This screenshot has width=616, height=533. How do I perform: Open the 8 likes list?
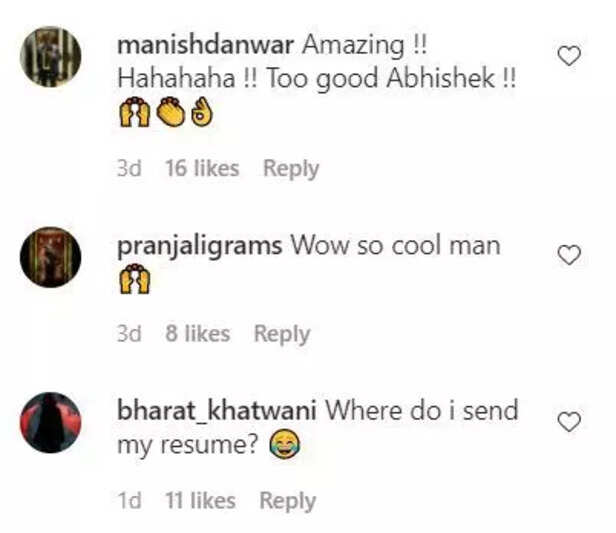pos(198,334)
